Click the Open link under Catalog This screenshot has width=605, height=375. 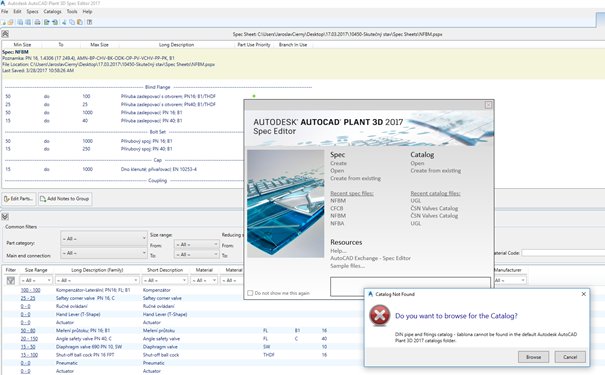tap(417, 163)
